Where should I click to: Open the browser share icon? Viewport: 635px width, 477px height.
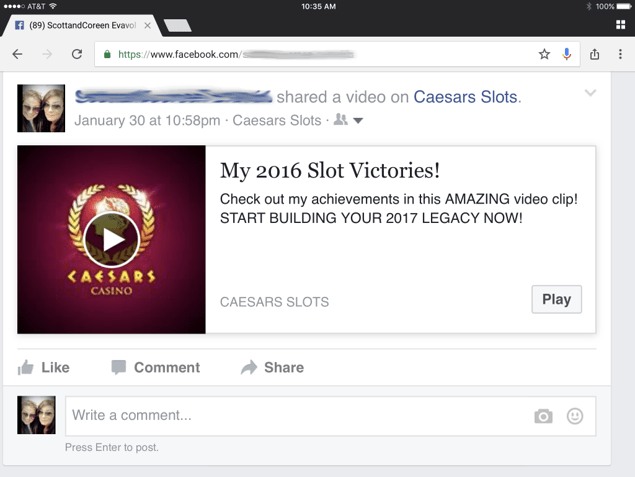point(595,54)
